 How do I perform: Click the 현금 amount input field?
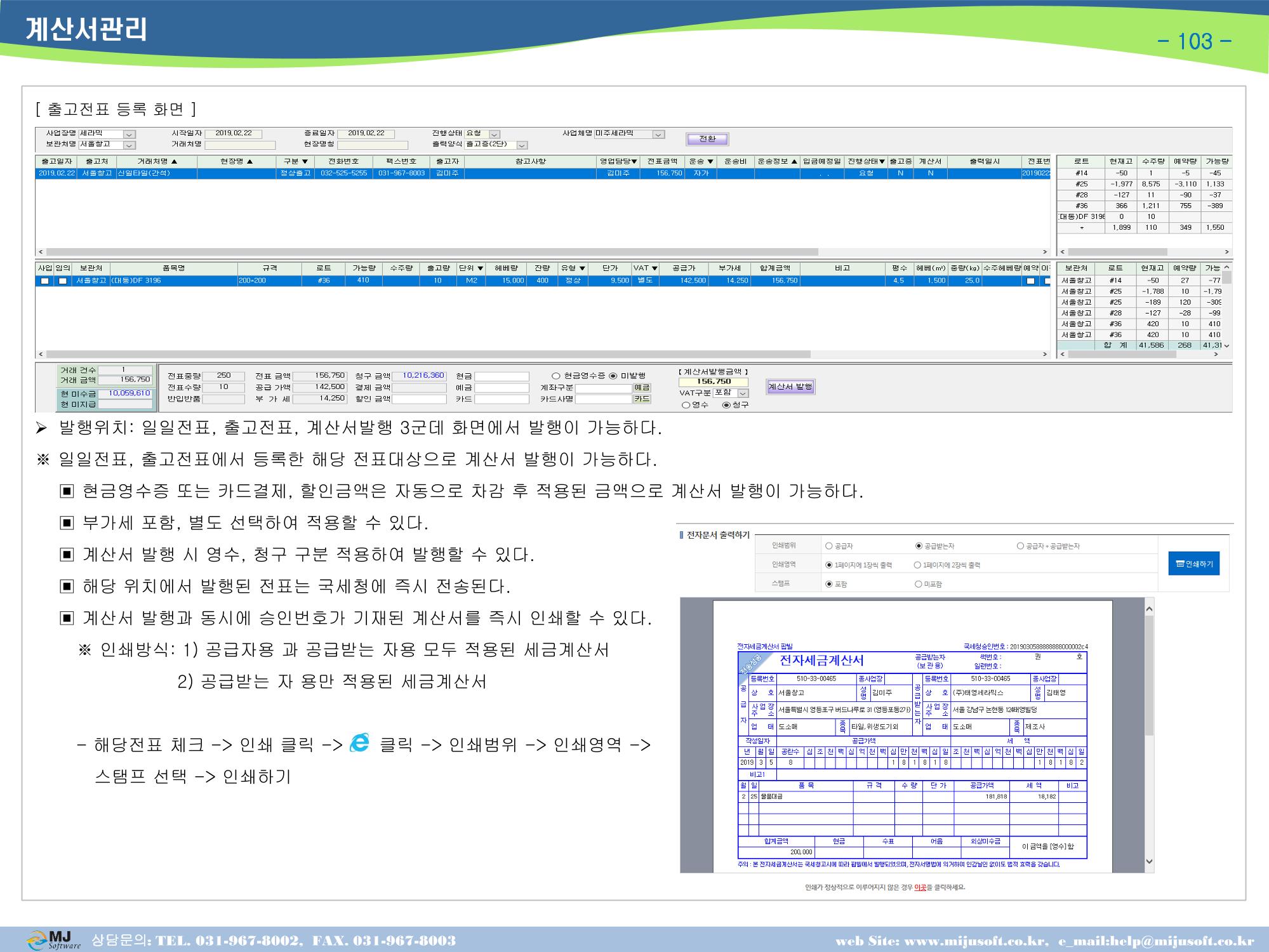click(x=502, y=376)
